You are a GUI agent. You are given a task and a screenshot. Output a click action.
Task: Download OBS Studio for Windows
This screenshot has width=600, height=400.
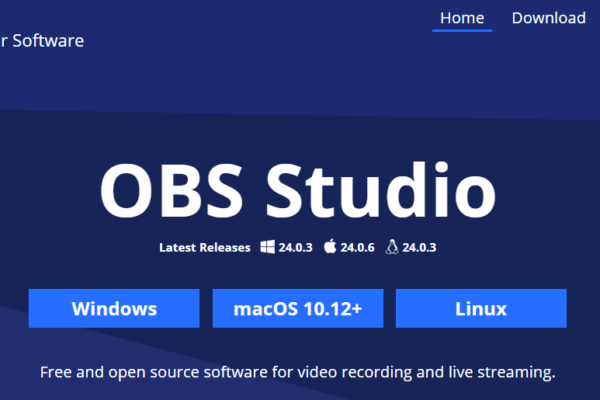pyautogui.click(x=114, y=309)
